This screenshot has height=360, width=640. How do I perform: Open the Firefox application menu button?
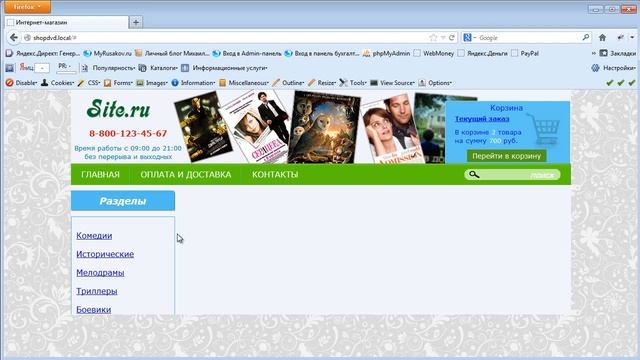pyautogui.click(x=27, y=7)
